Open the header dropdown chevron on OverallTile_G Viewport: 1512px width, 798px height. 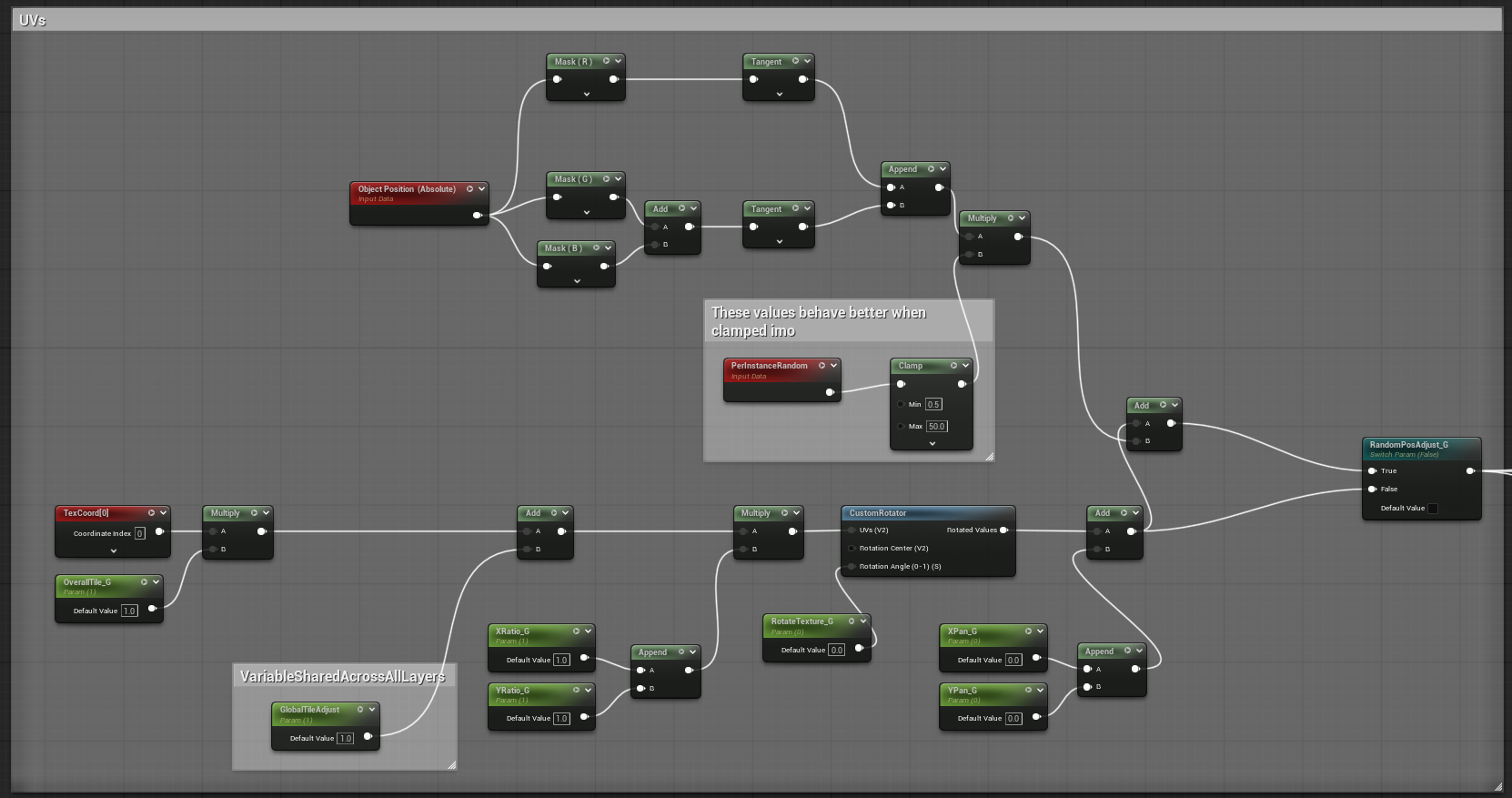[x=156, y=582]
